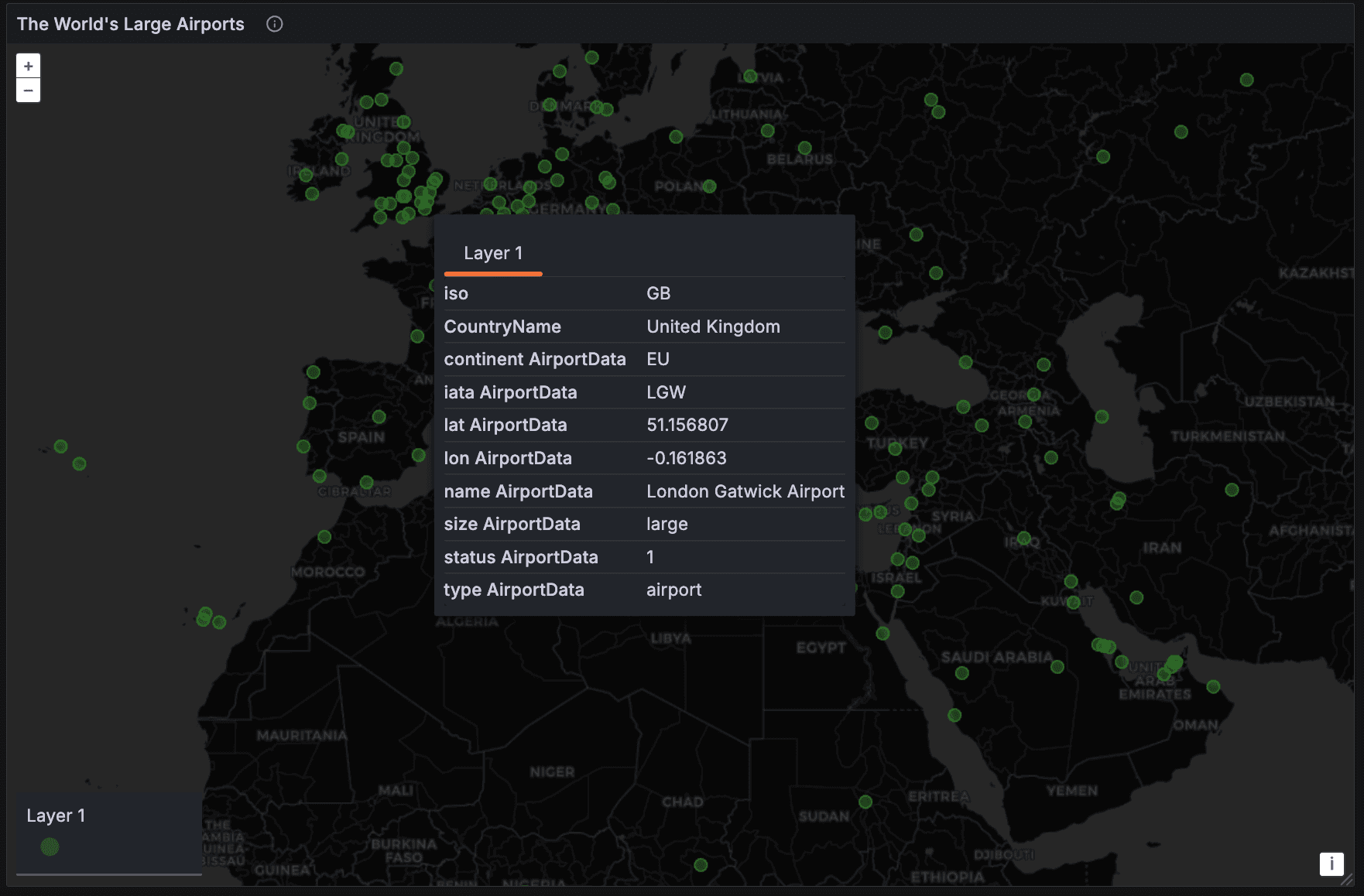Click the GB iso value
This screenshot has height=896, width=1364.
click(x=658, y=293)
